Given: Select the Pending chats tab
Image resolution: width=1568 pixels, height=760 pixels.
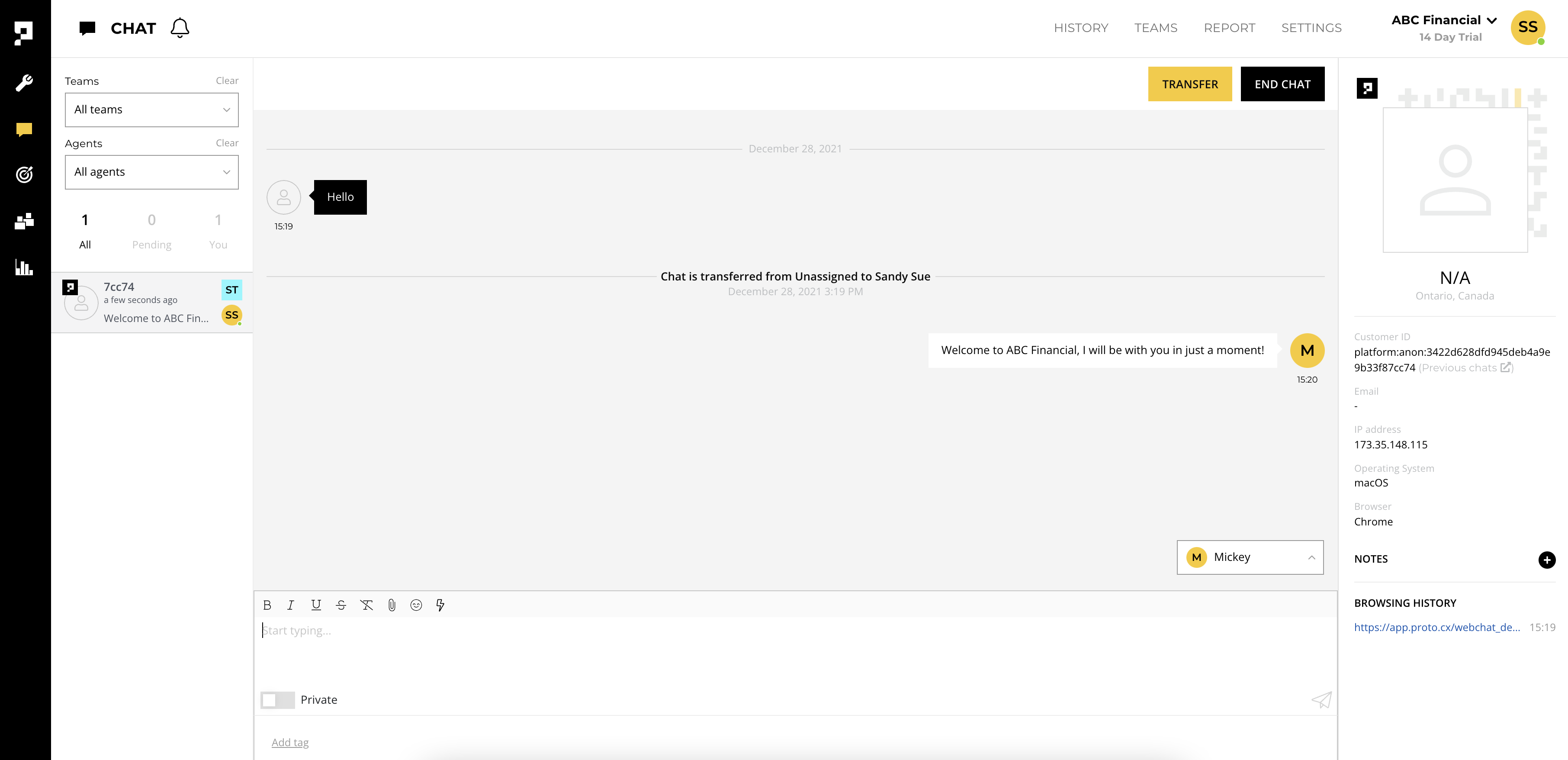Looking at the screenshot, I should pyautogui.click(x=151, y=232).
